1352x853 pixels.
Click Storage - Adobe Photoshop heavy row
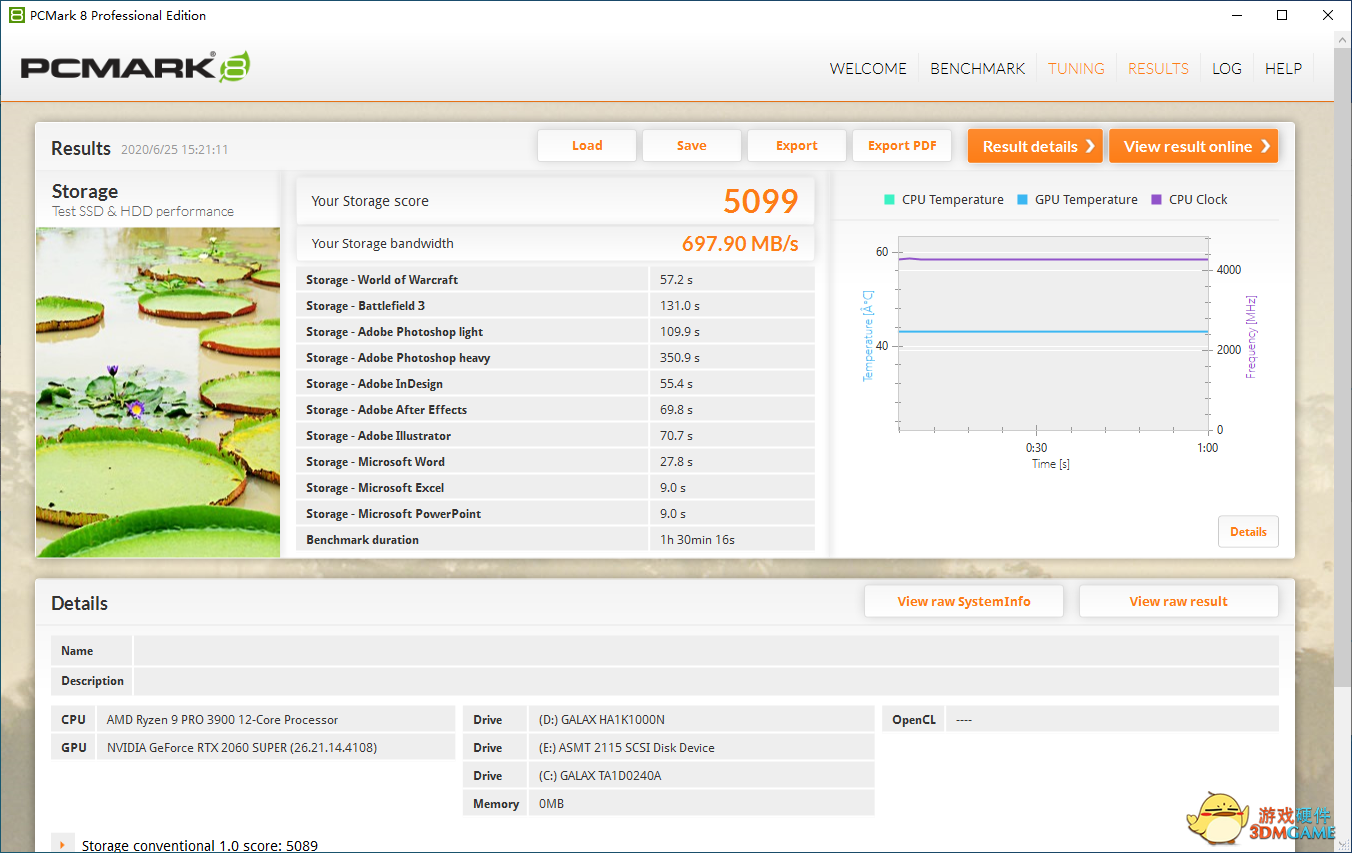556,358
